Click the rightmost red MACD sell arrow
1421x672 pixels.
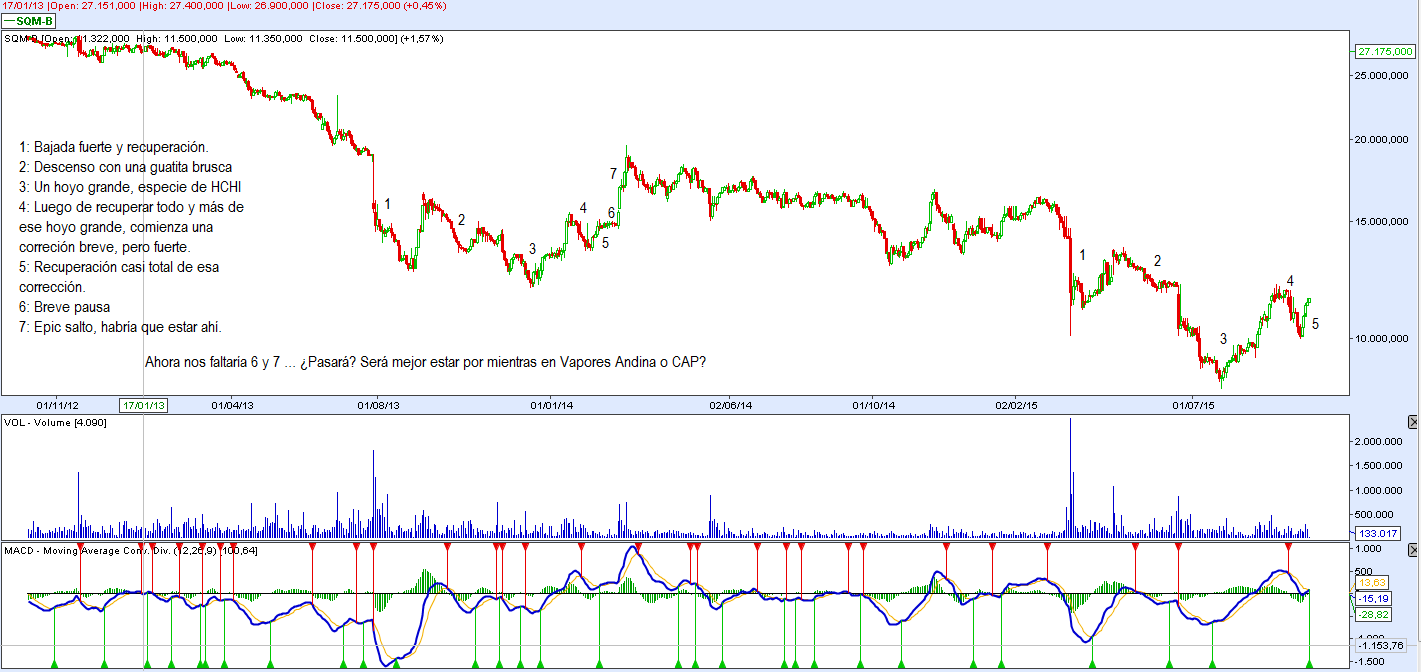pos(1288,548)
